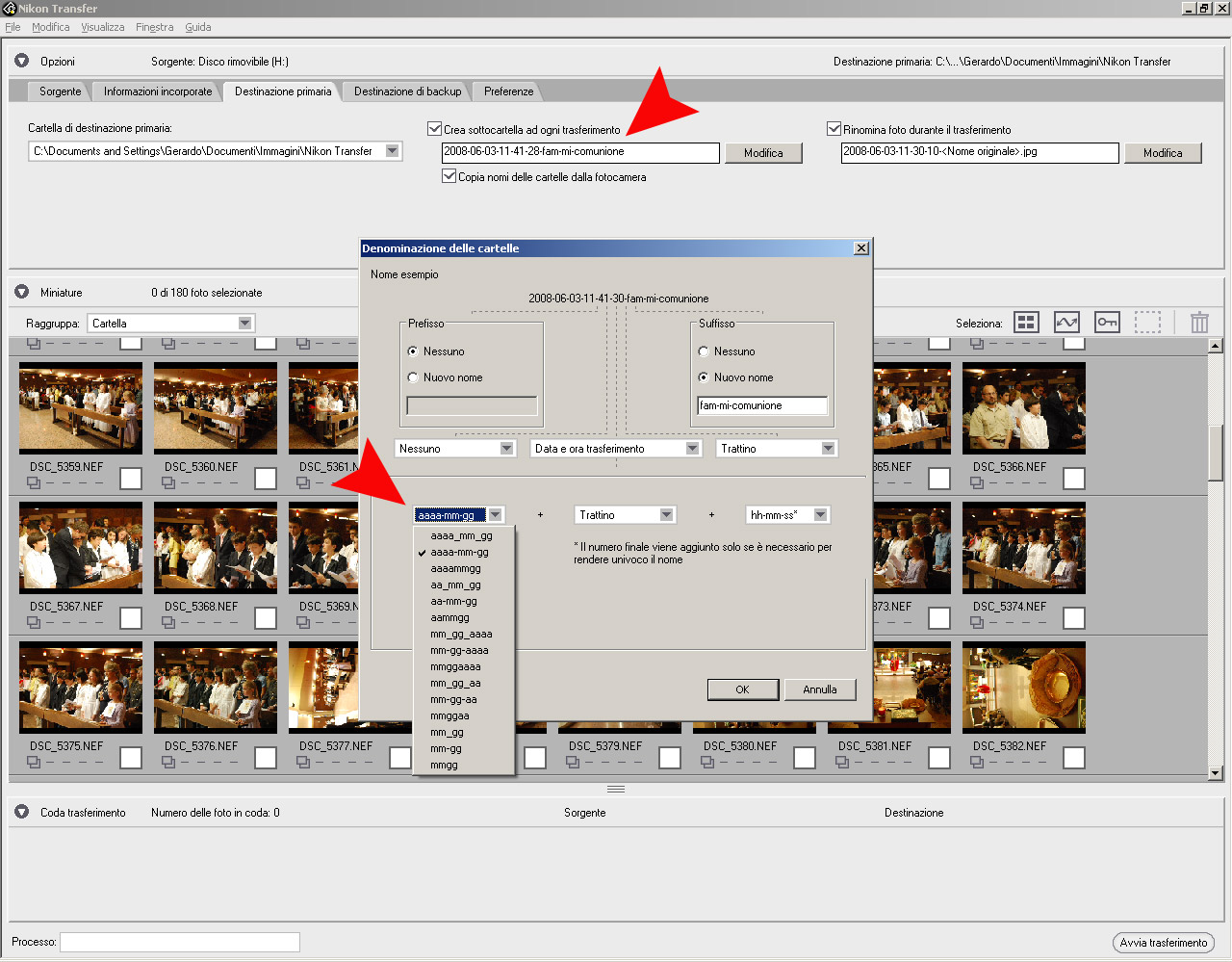Select Nuovo nome radio in Suffisso group
The height and width of the screenshot is (962, 1232).
[x=704, y=377]
